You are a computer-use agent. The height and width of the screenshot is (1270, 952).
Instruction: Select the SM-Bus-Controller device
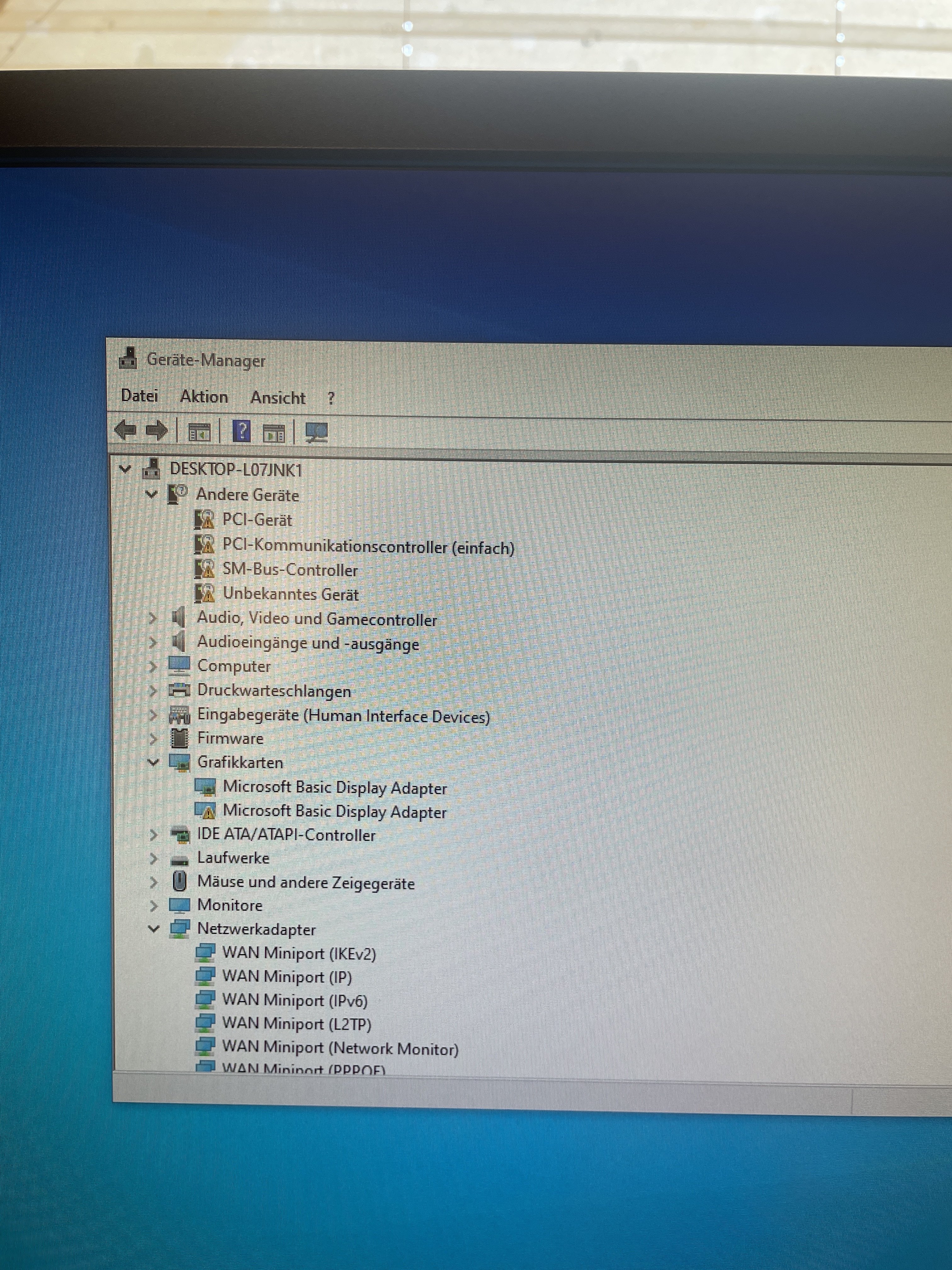[x=290, y=570]
